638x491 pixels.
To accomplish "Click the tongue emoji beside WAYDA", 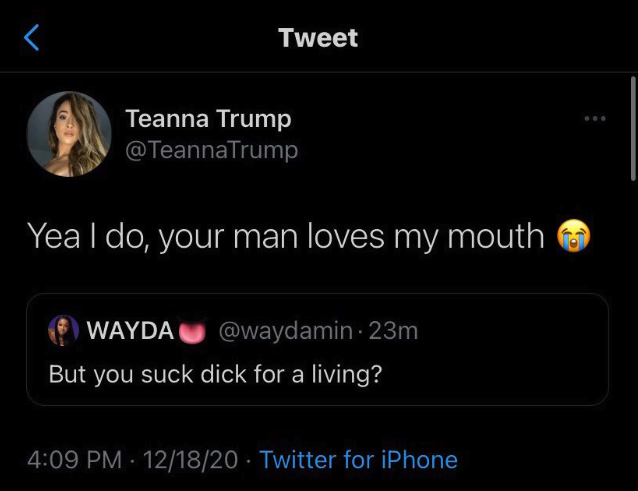I will point(192,331).
